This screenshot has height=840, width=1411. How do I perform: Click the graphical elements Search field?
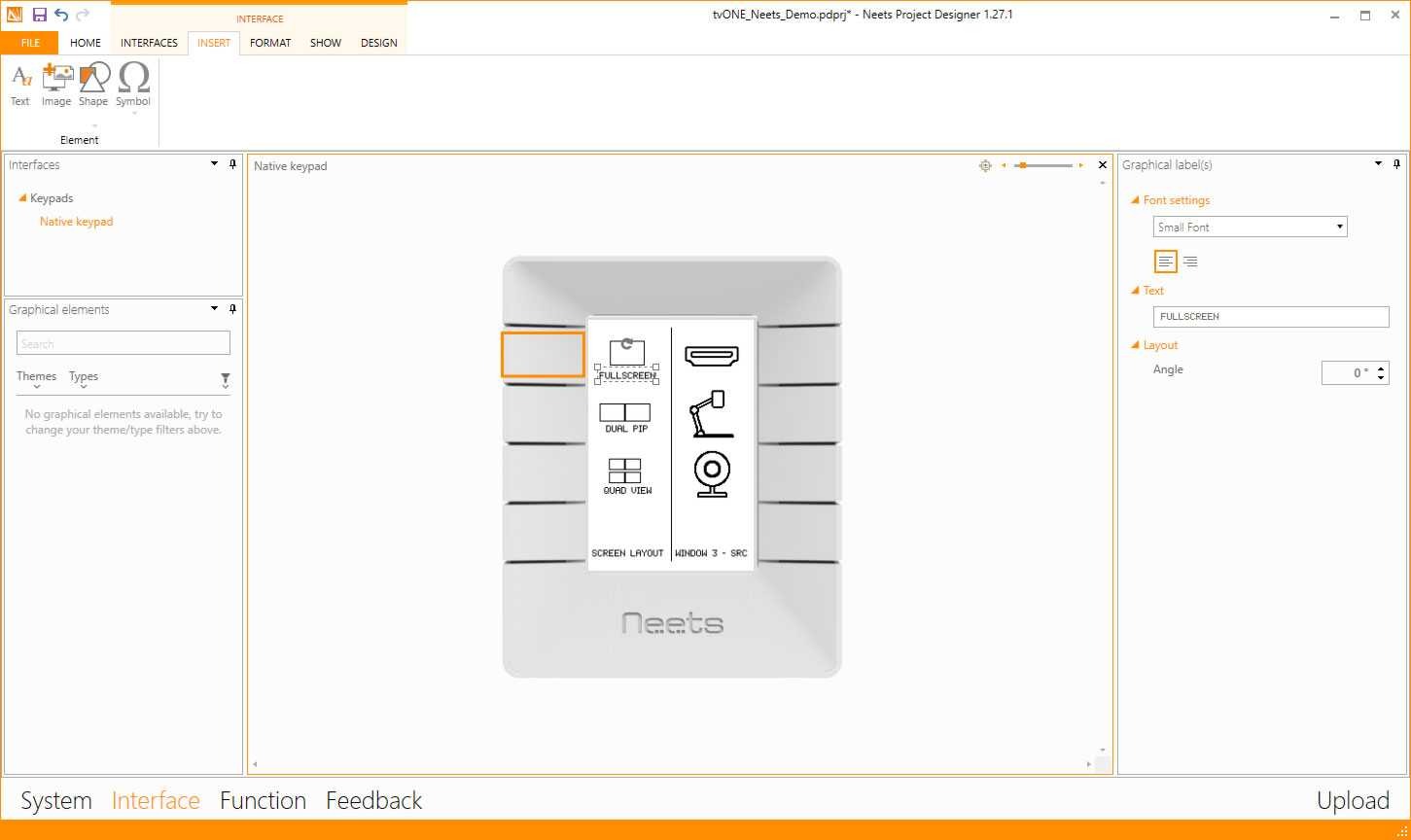coord(123,343)
